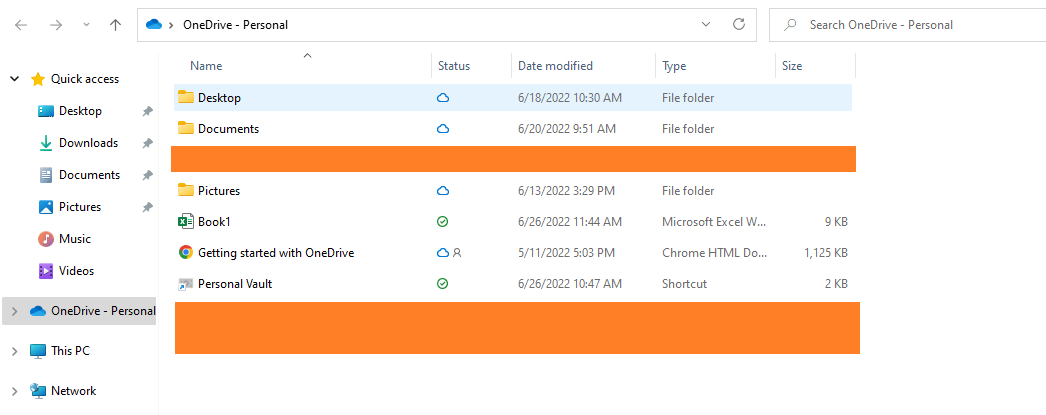
Task: Click Documents folder's cloud status icon
Action: [x=442, y=129]
